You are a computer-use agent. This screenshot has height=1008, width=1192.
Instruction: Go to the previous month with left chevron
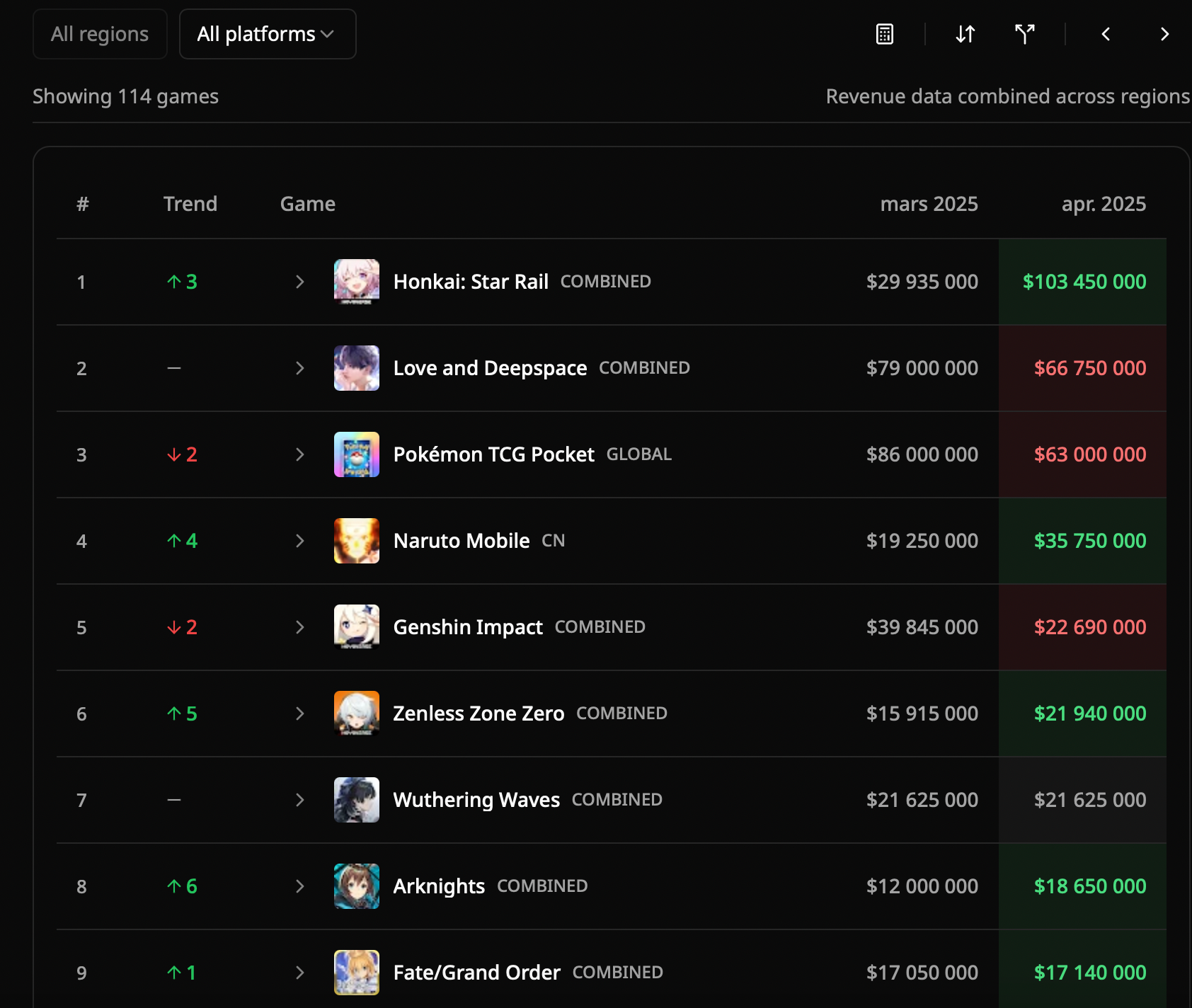[1106, 34]
